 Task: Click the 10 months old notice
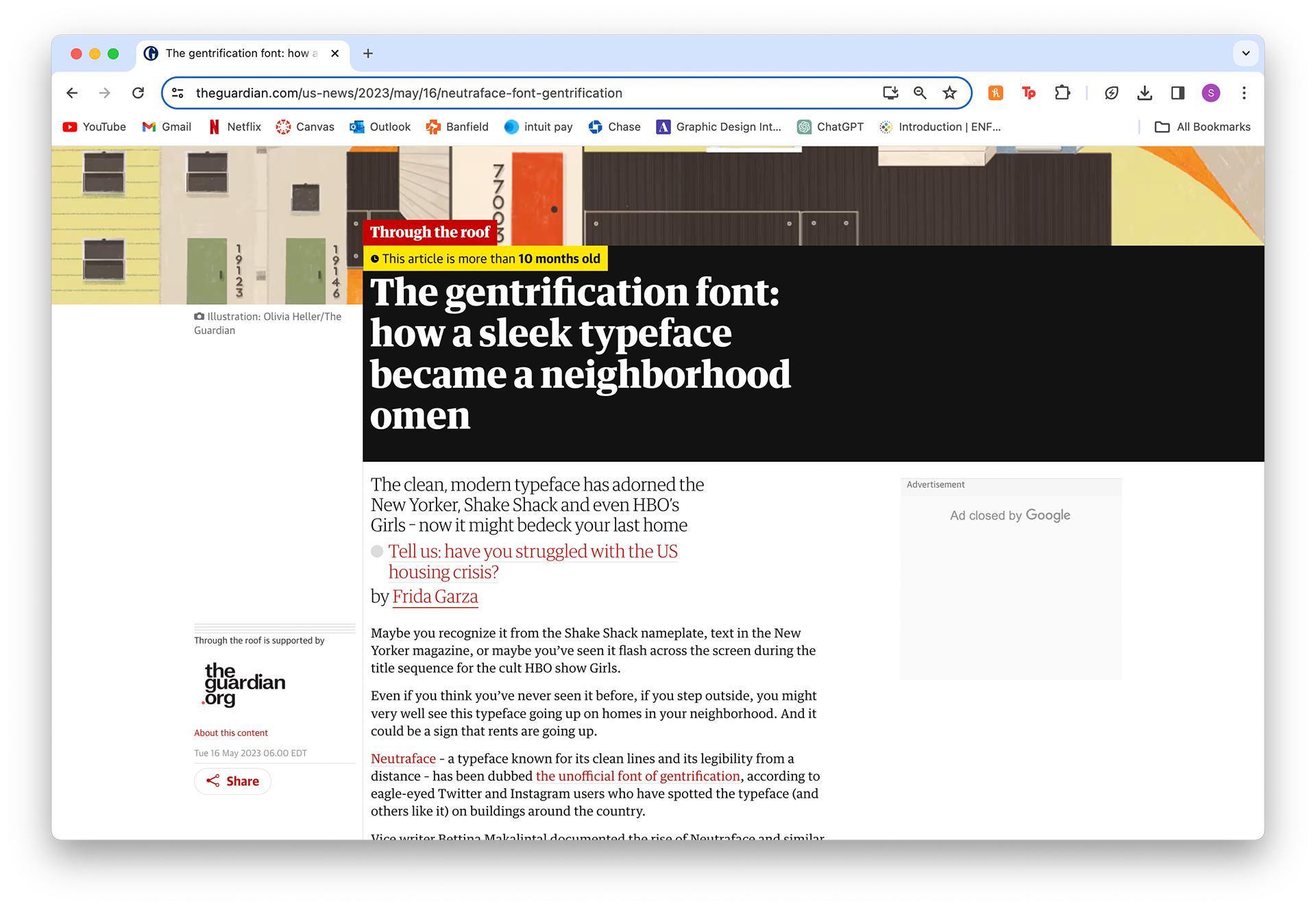tap(485, 258)
